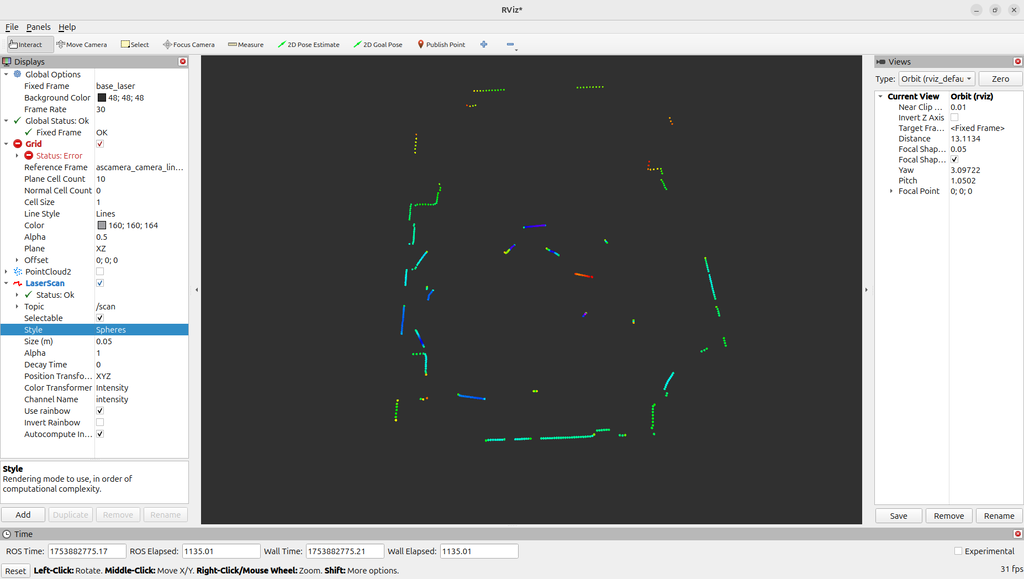
Task: Click the Zero button in Views
Action: 1000,79
